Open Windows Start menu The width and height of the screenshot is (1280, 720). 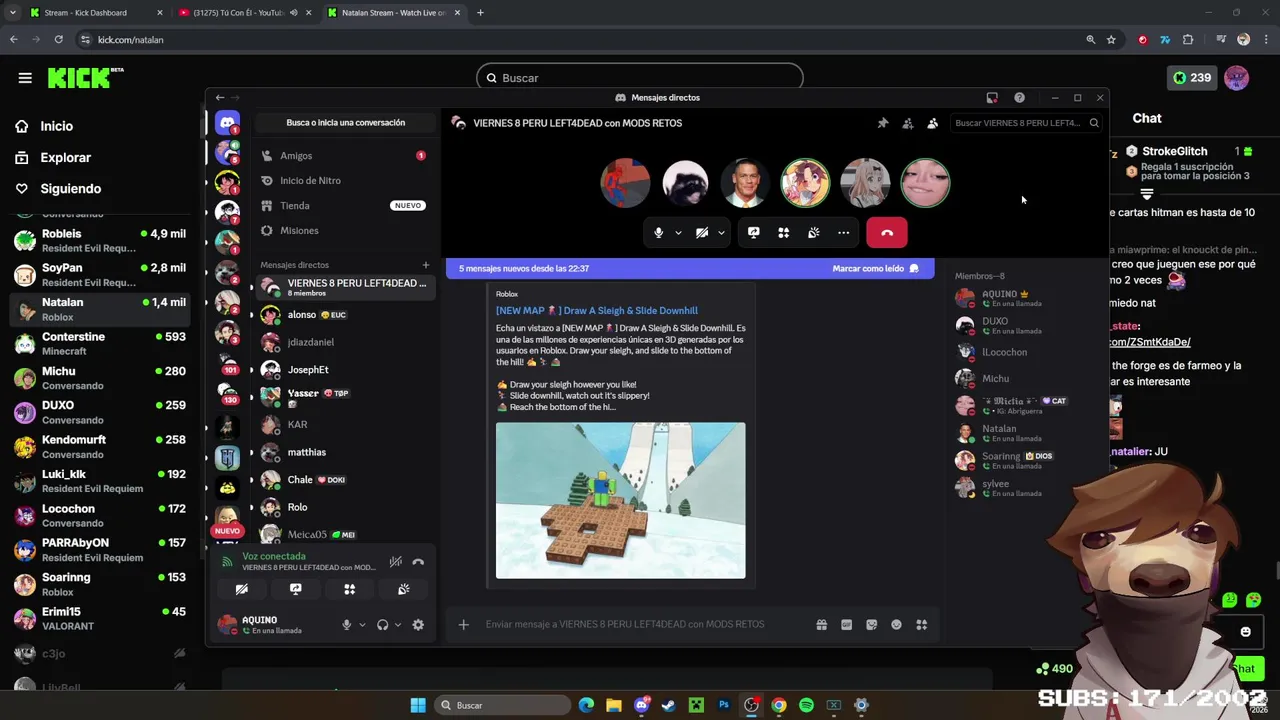tap(418, 706)
